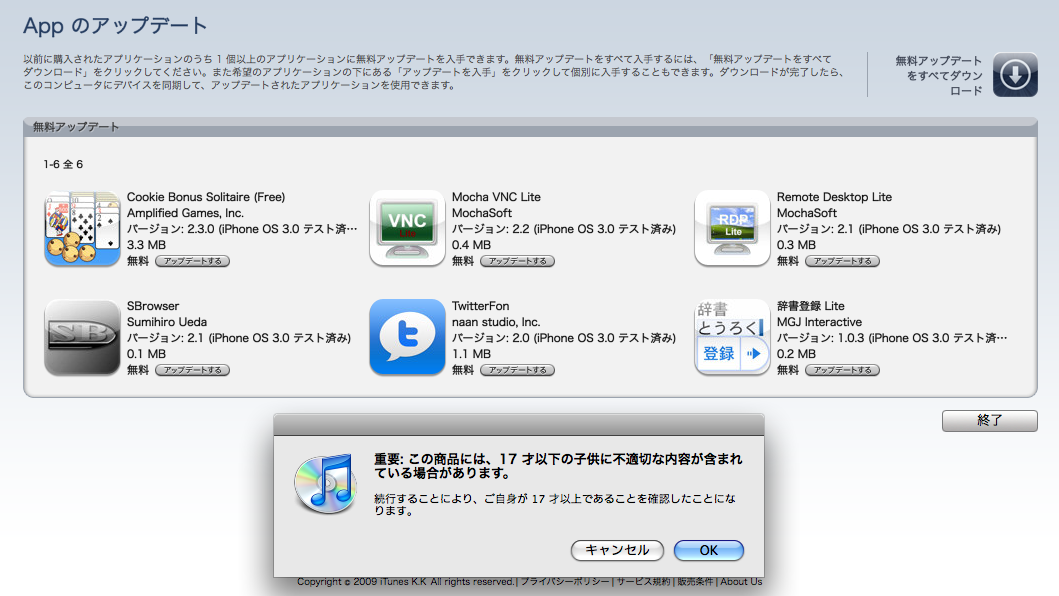This screenshot has width=1059, height=596.
Task: Open the Mocha VNC Lite app icon
Action: (x=407, y=228)
